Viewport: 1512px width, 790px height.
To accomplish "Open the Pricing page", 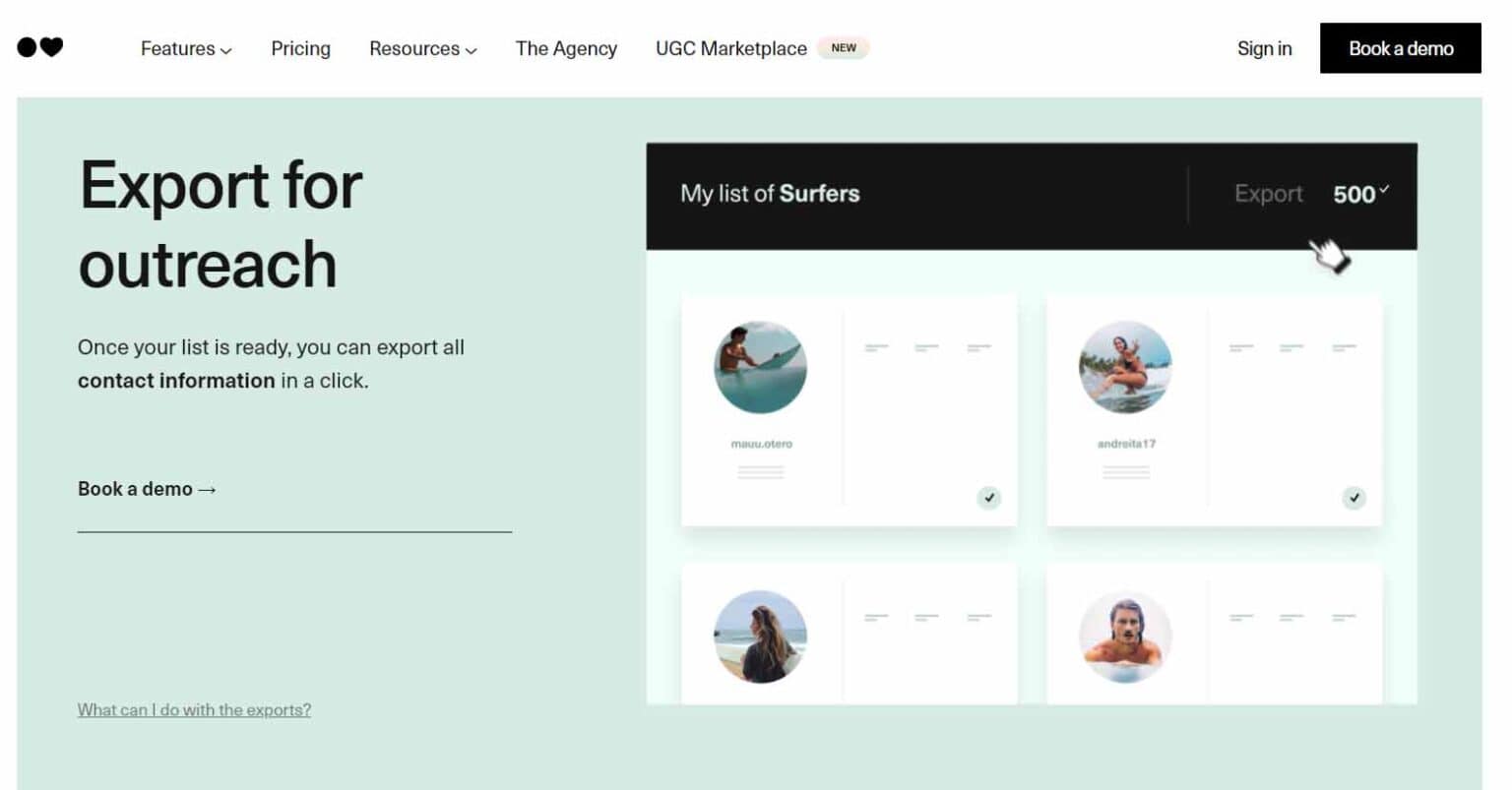I will point(300,48).
